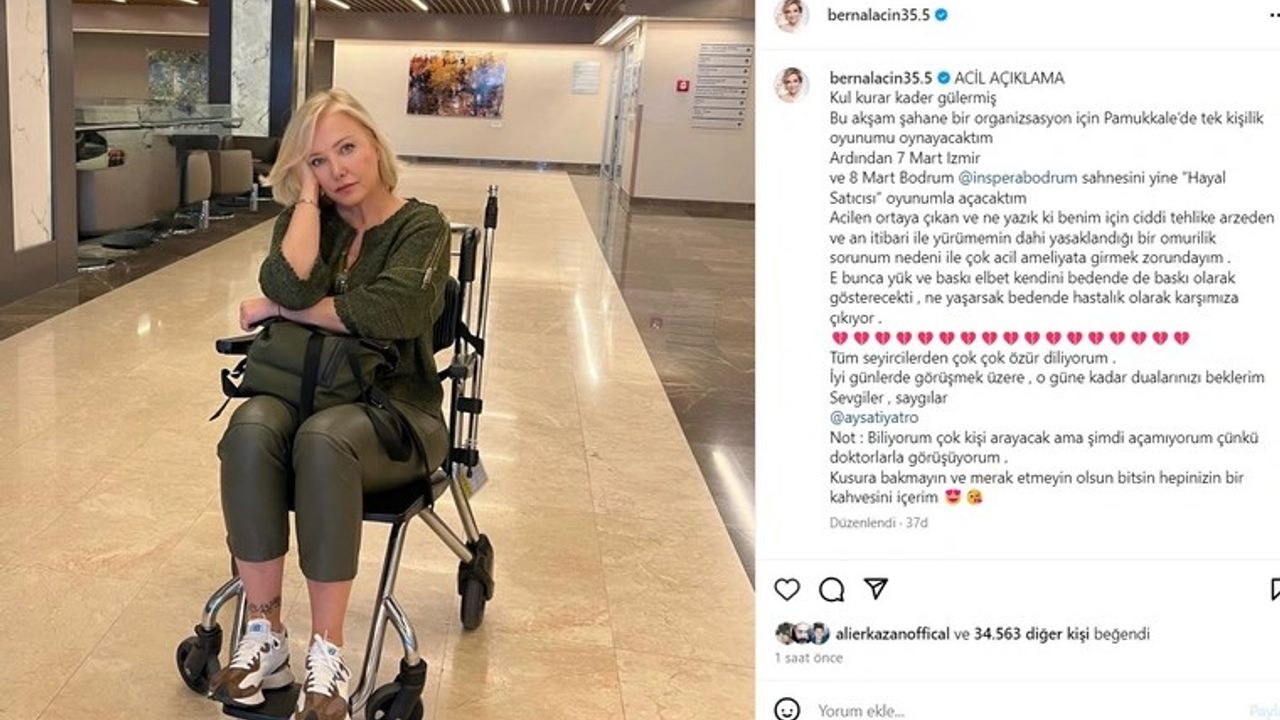Viewport: 1280px width, 720px height.
Task: Click the '1 saat önce' timestamp
Action: click(x=808, y=658)
